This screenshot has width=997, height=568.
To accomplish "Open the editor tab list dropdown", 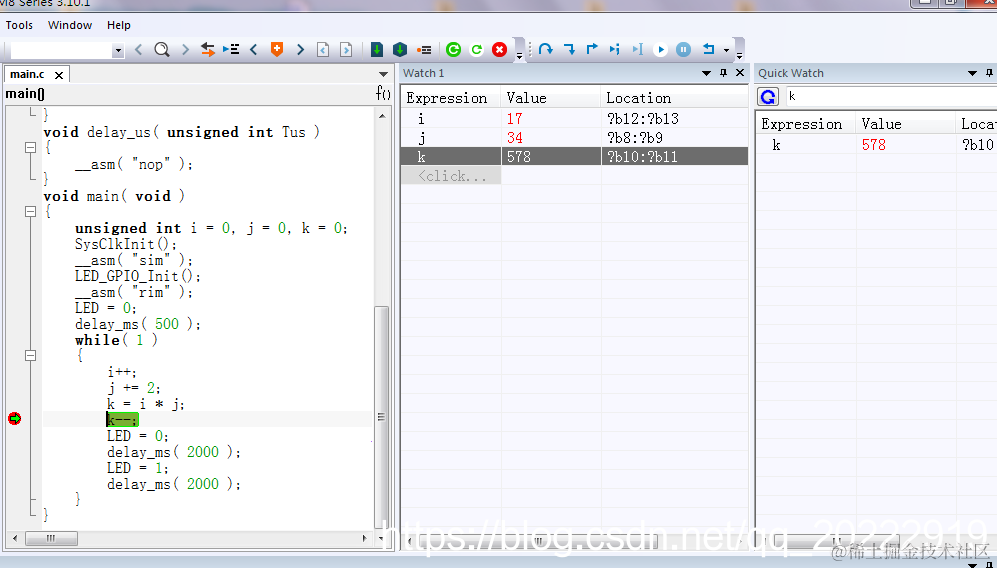I will pos(383,74).
